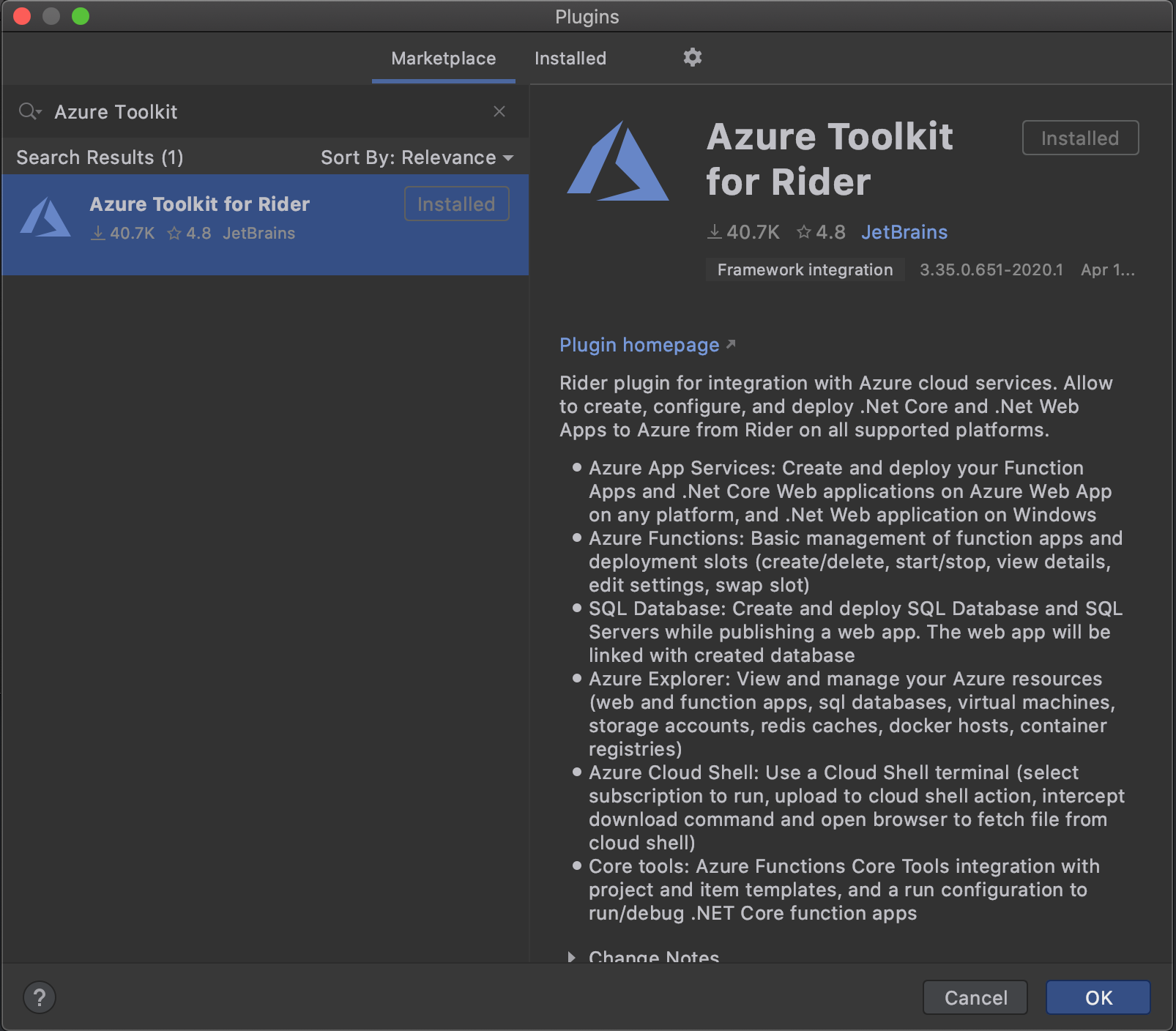Click the Search Results (1) label
The width and height of the screenshot is (1176, 1031).
click(x=100, y=157)
